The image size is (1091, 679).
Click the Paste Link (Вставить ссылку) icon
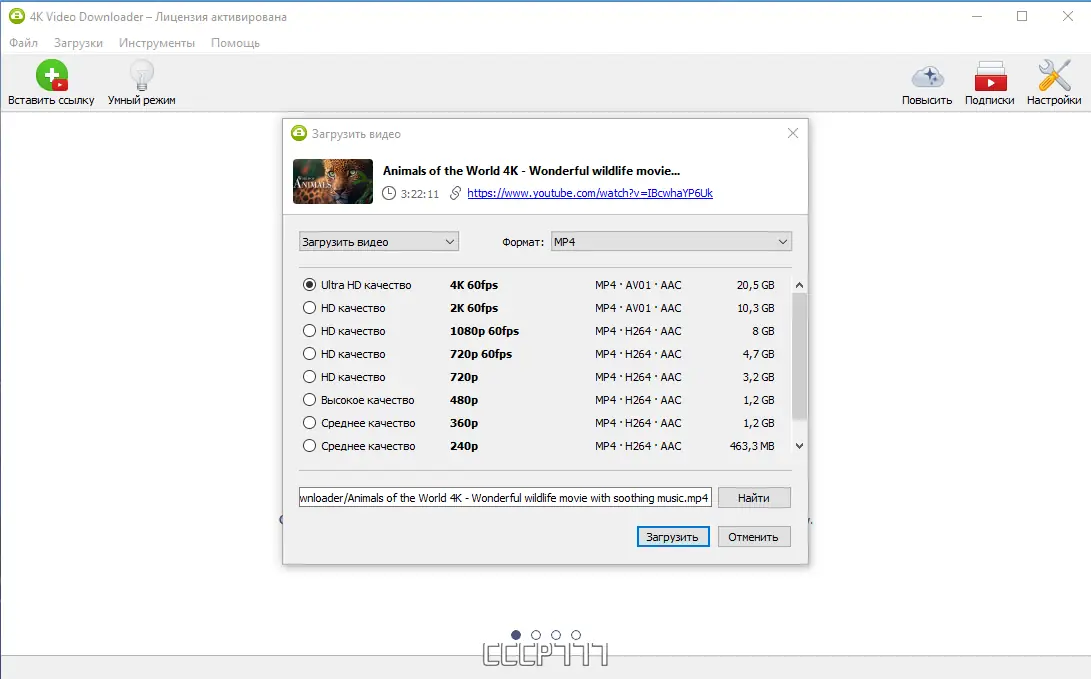pyautogui.click(x=52, y=75)
